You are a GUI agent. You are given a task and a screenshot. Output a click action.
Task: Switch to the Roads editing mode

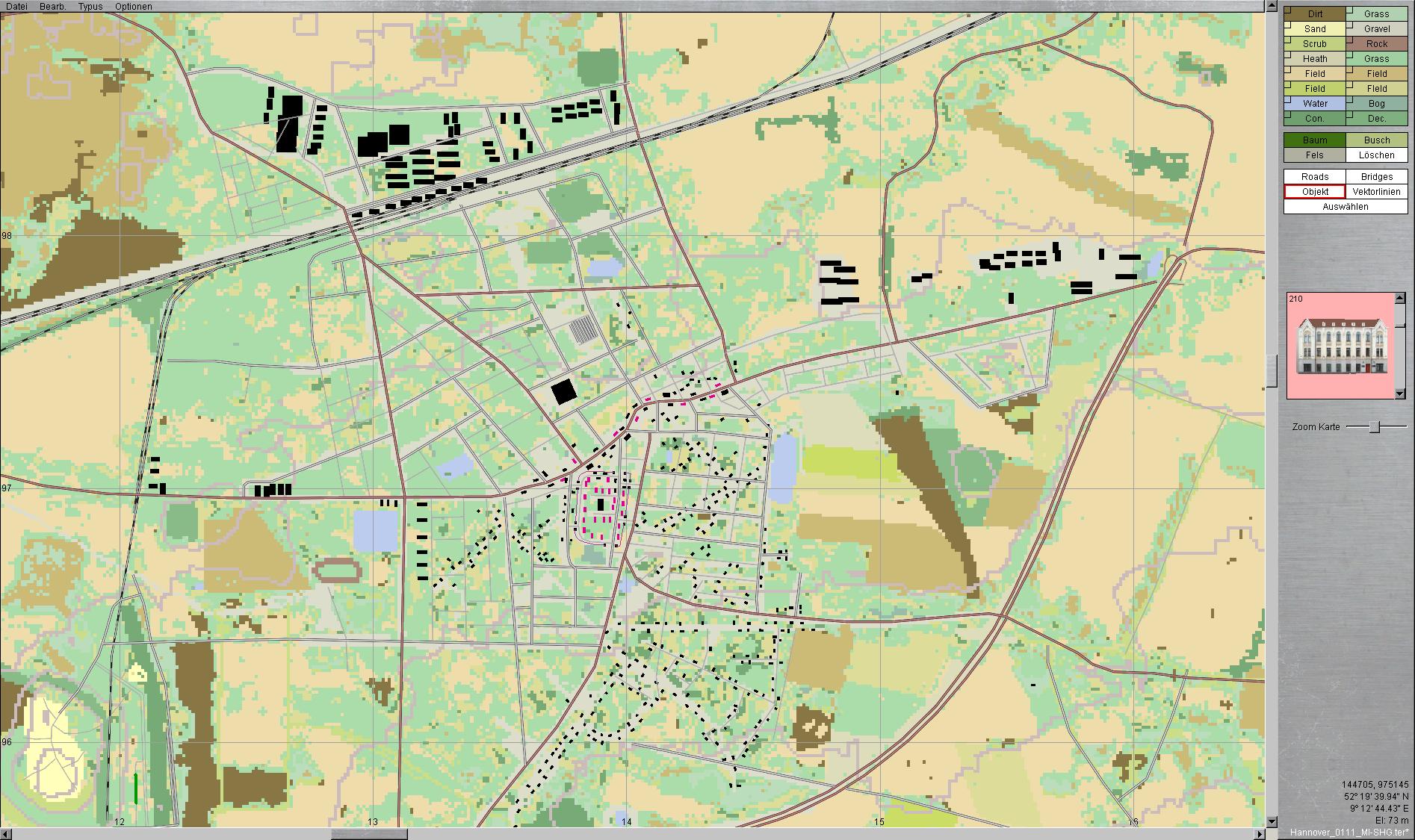pyautogui.click(x=1314, y=177)
